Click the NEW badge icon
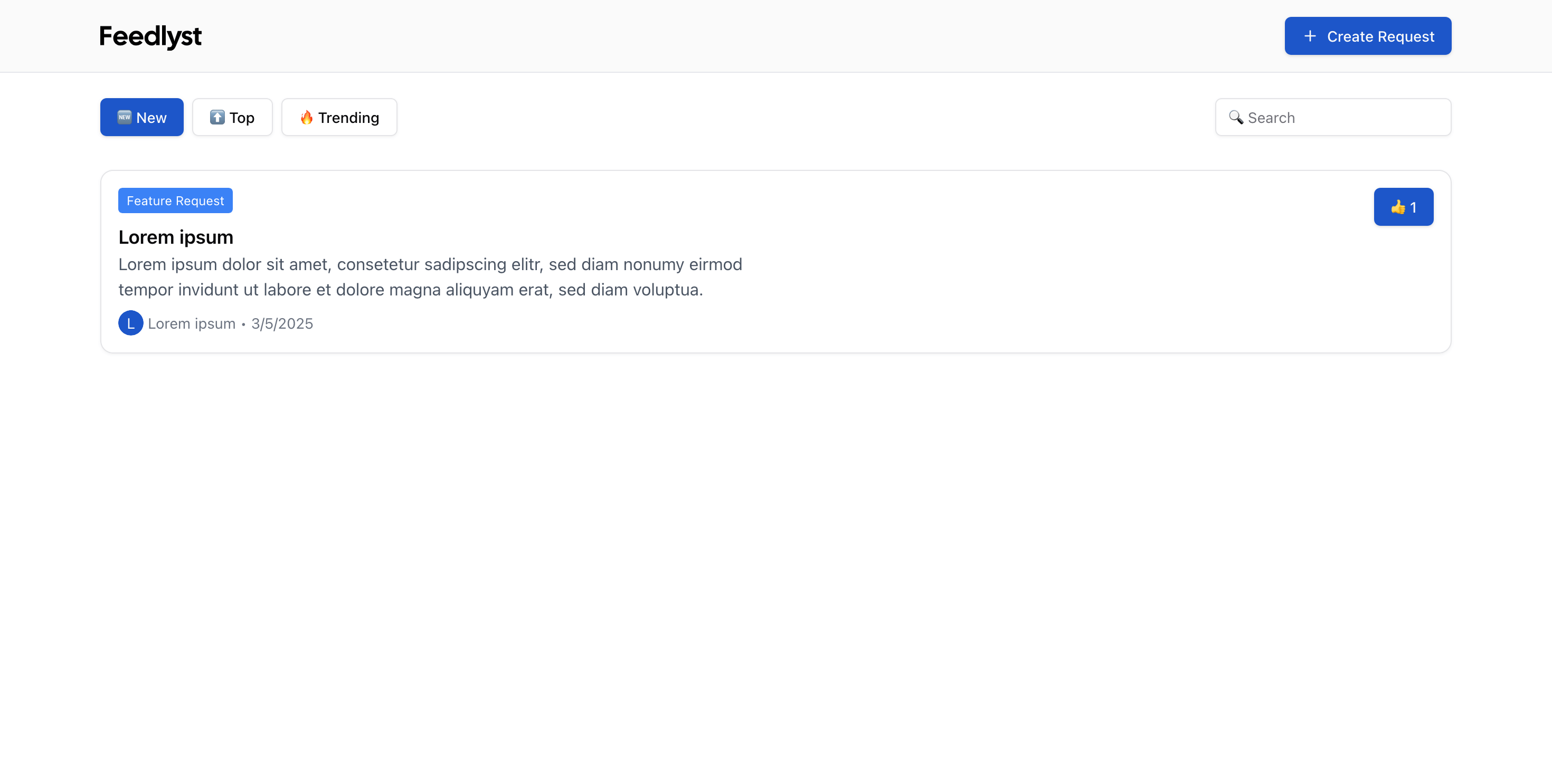 [x=124, y=118]
